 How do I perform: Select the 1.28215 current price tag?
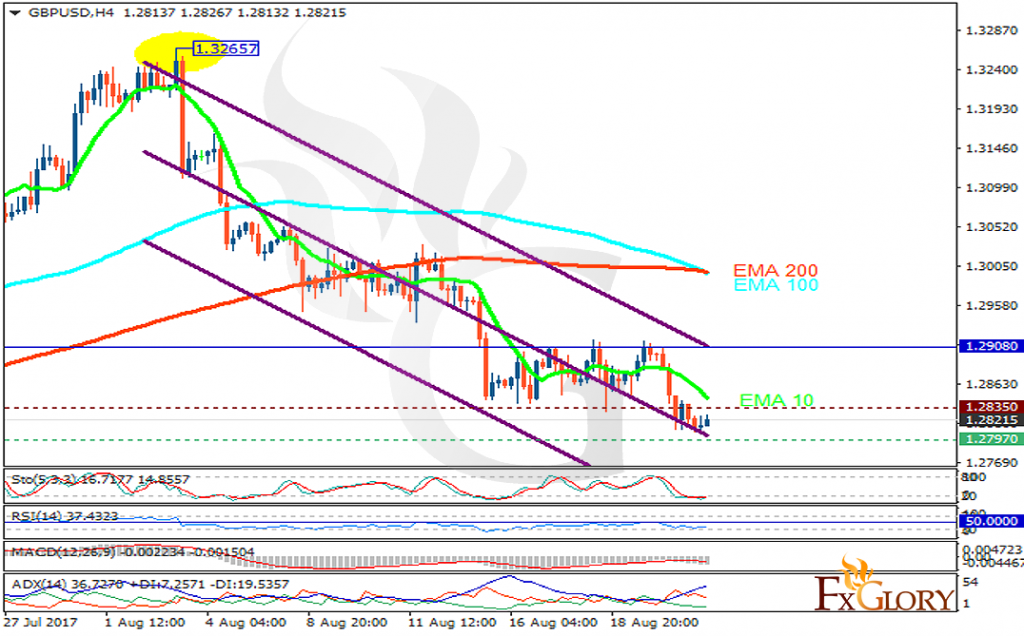click(991, 421)
